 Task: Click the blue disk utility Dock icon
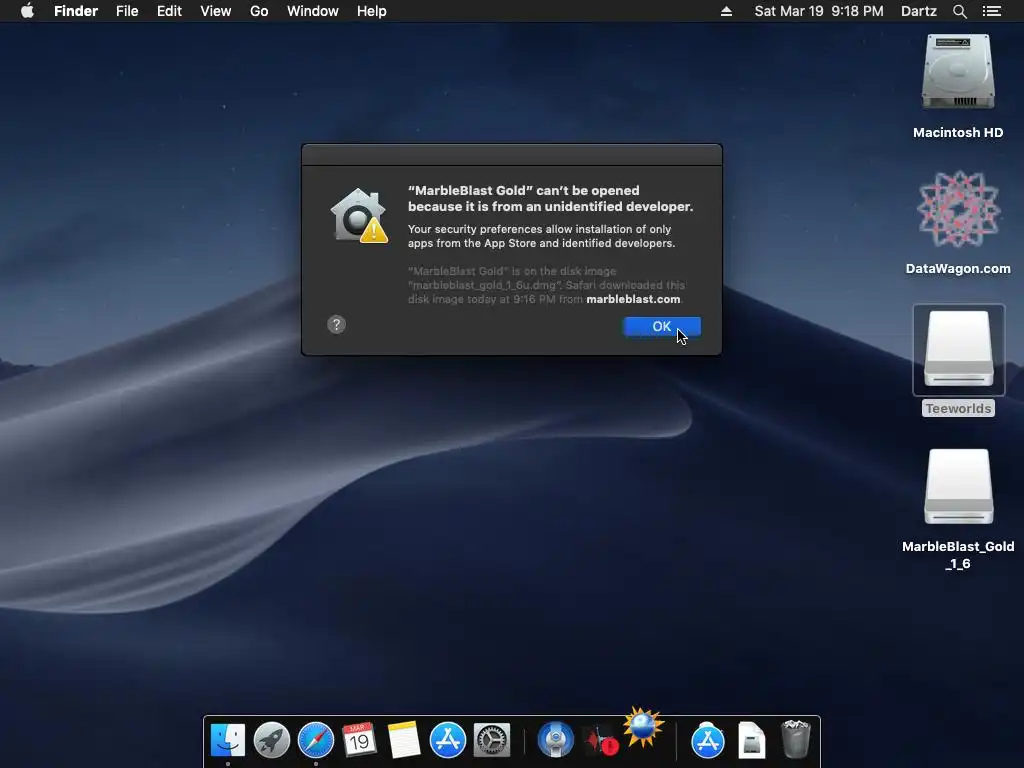click(556, 740)
